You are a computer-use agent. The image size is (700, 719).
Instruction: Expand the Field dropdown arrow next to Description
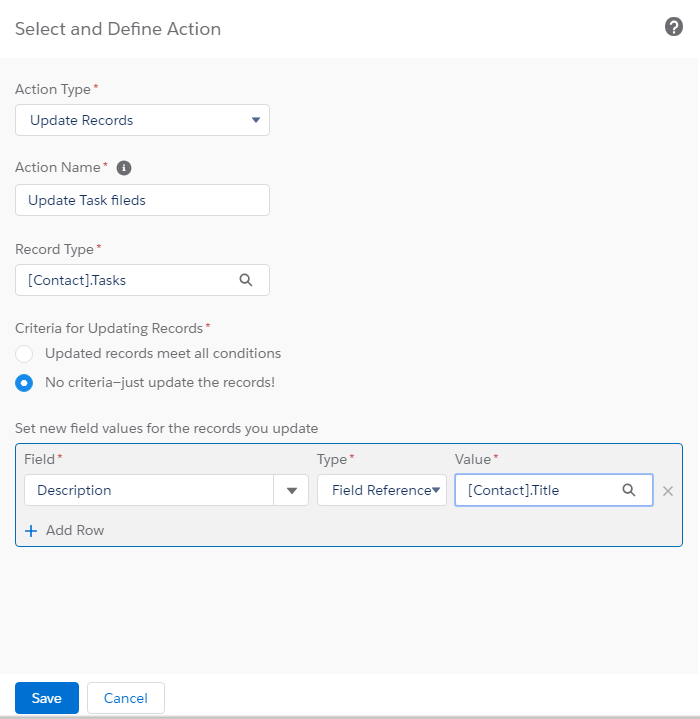pyautogui.click(x=292, y=491)
